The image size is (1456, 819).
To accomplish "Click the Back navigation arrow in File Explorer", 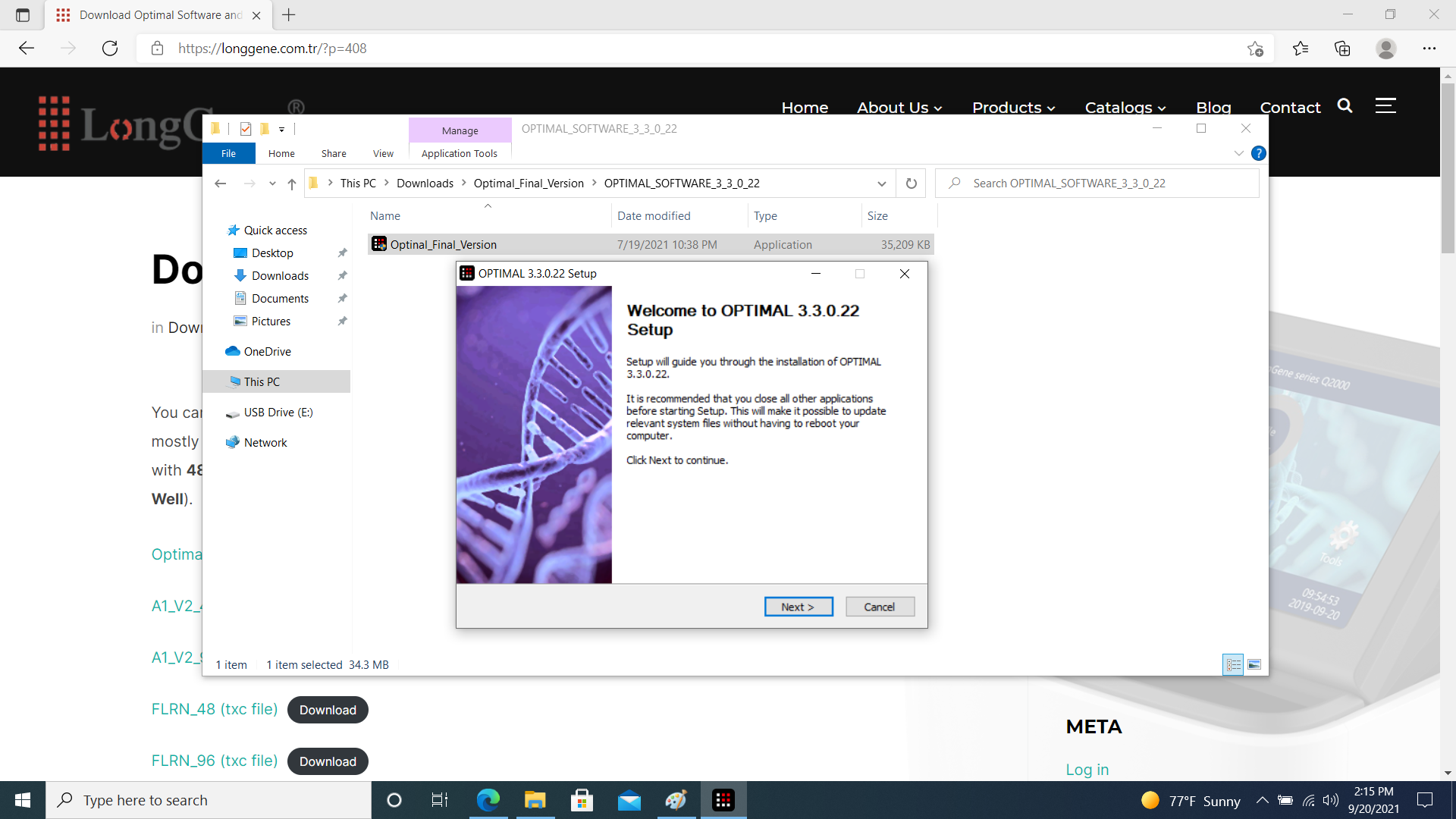I will (x=221, y=183).
